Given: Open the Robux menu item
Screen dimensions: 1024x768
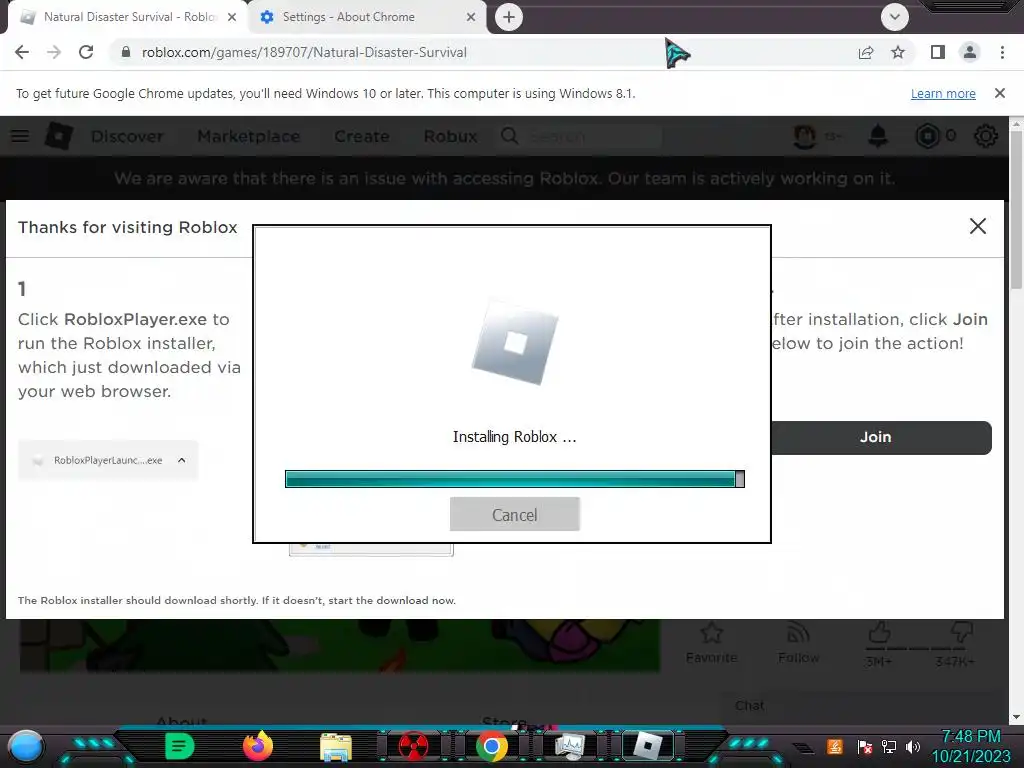Looking at the screenshot, I should 451,136.
